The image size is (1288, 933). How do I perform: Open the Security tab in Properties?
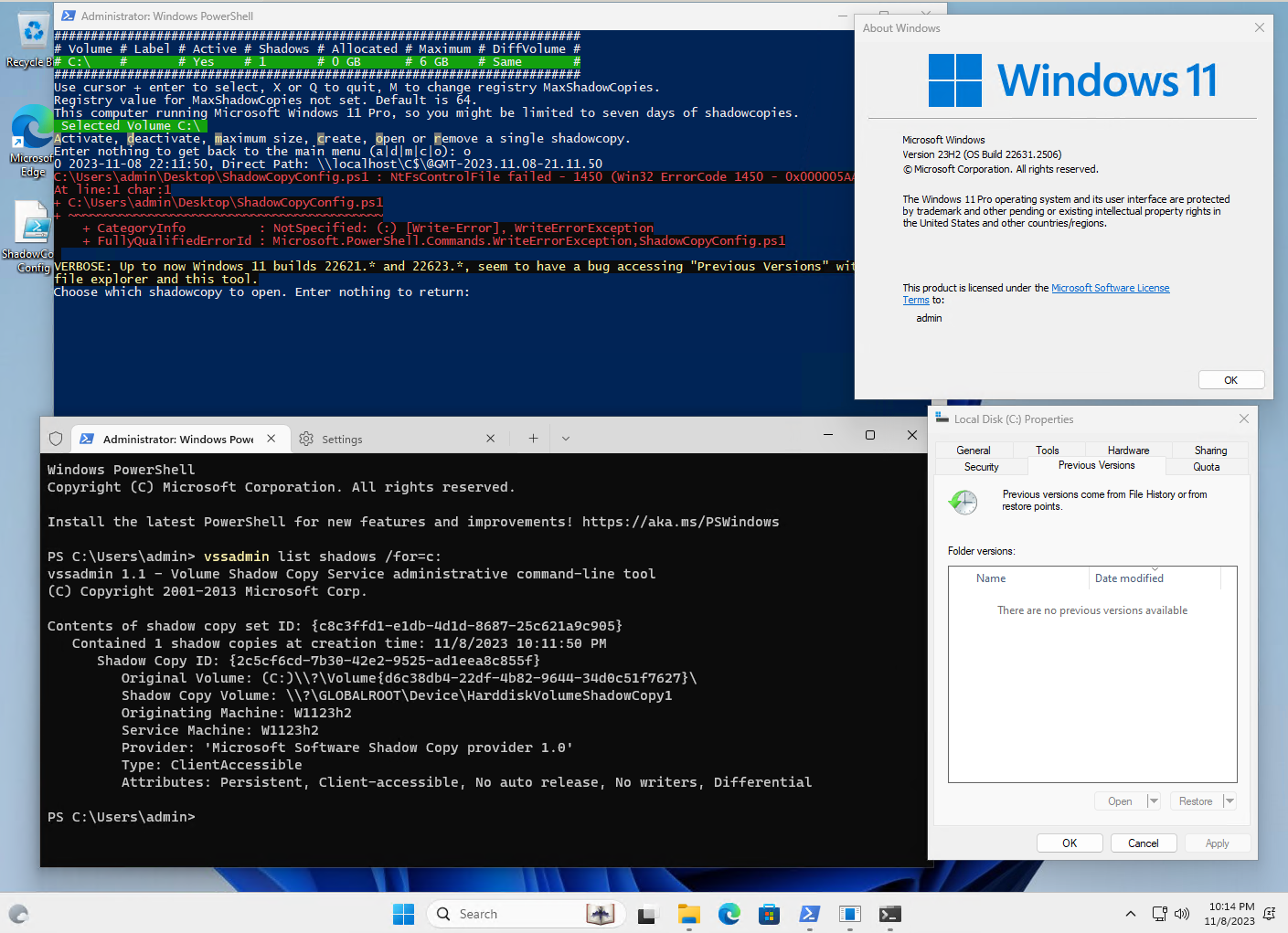[x=982, y=467]
